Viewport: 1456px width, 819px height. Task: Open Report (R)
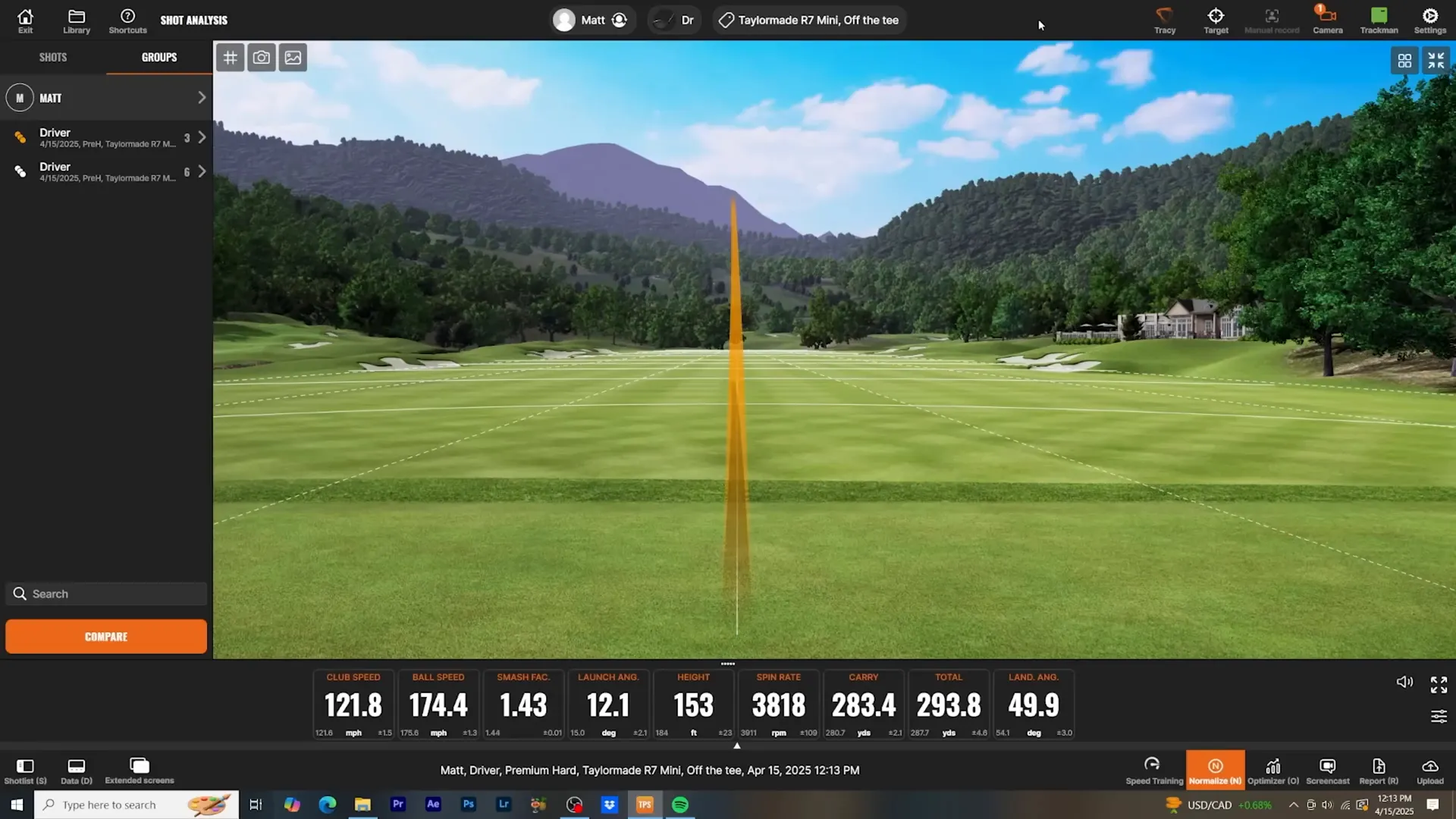pyautogui.click(x=1378, y=770)
